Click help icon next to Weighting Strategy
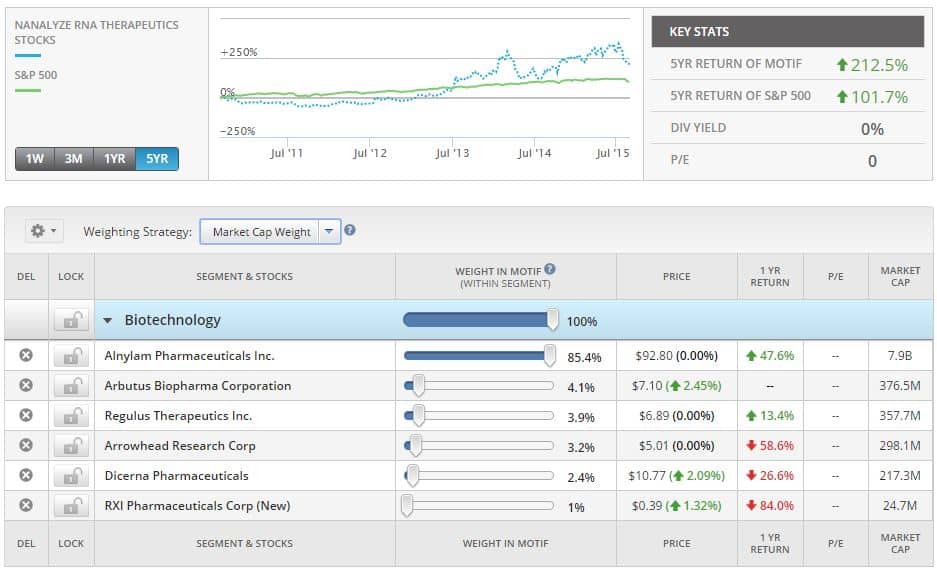 tap(350, 231)
